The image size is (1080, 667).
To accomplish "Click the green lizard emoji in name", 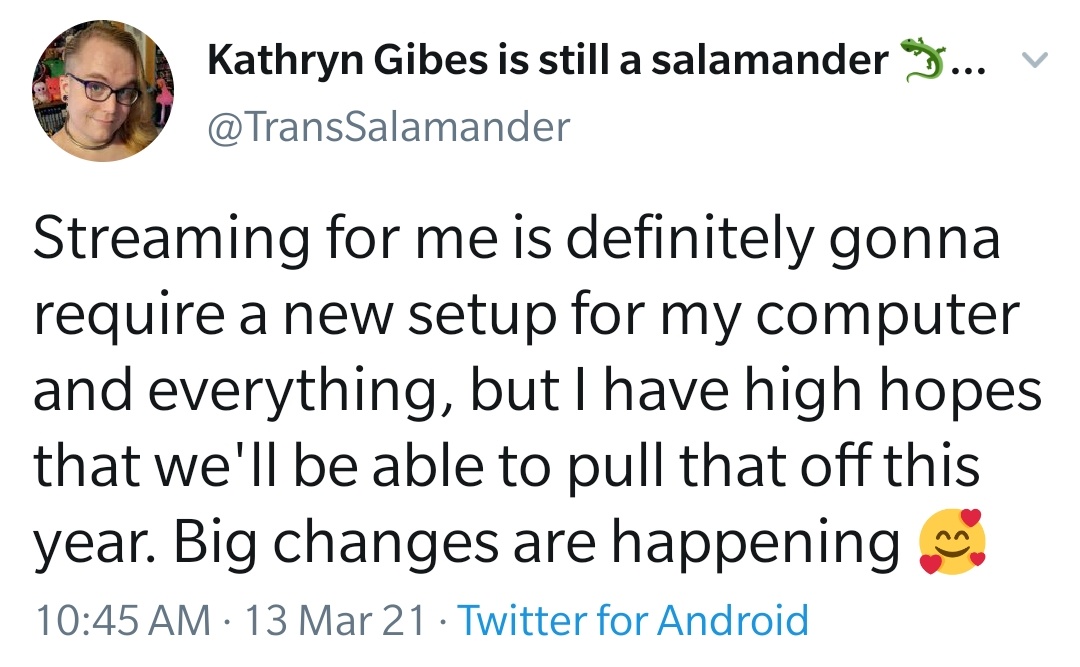I will pos(924,61).
